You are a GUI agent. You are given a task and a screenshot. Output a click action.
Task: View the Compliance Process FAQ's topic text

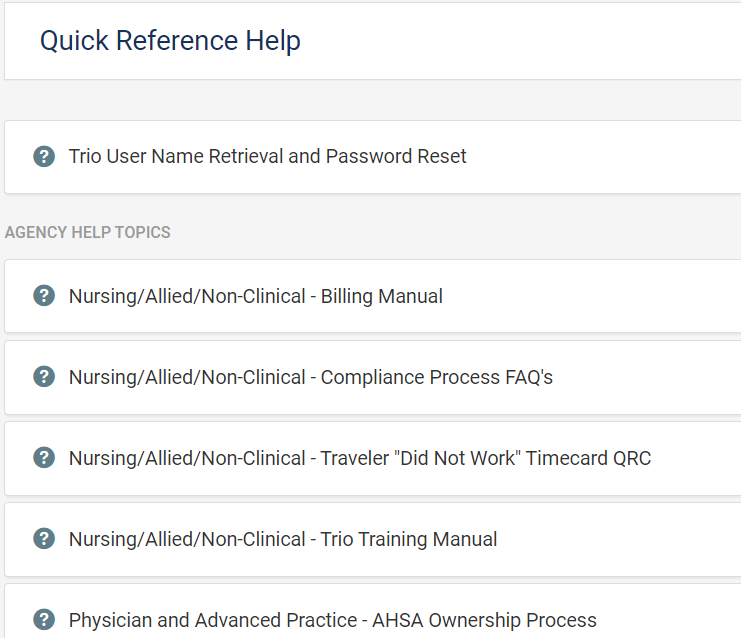[310, 377]
